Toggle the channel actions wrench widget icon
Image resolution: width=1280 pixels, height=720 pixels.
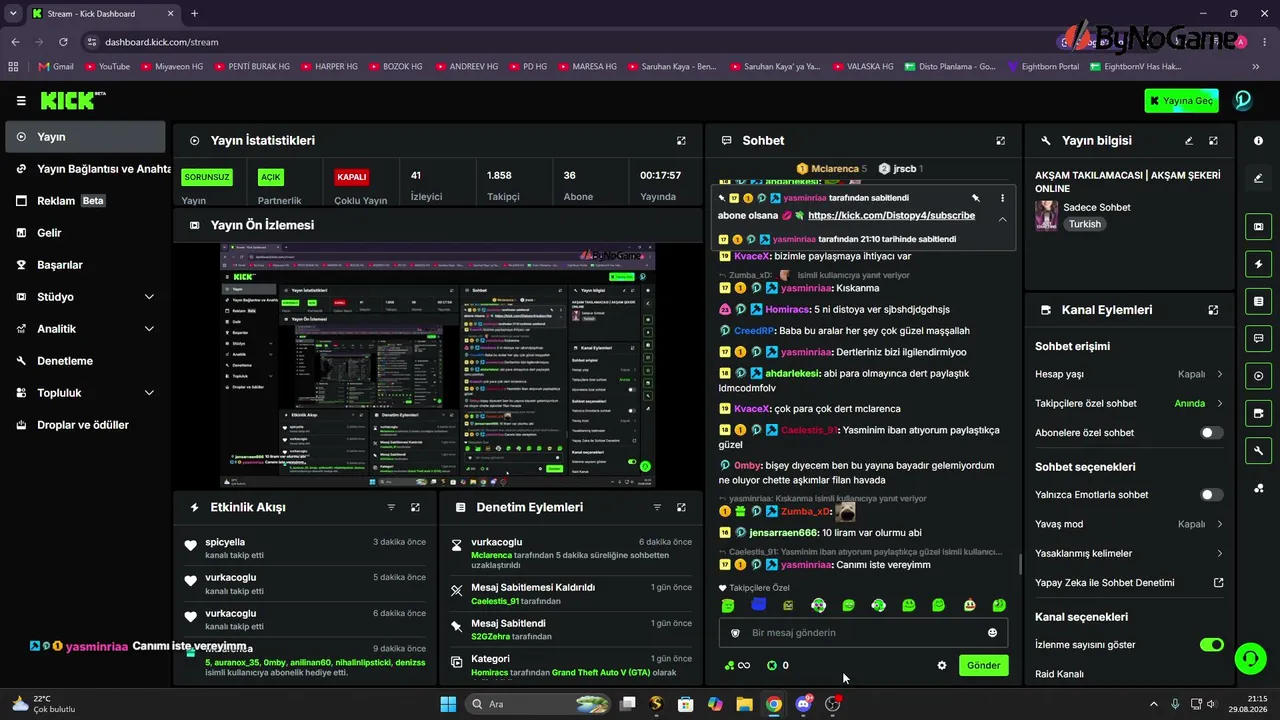pos(1258,451)
